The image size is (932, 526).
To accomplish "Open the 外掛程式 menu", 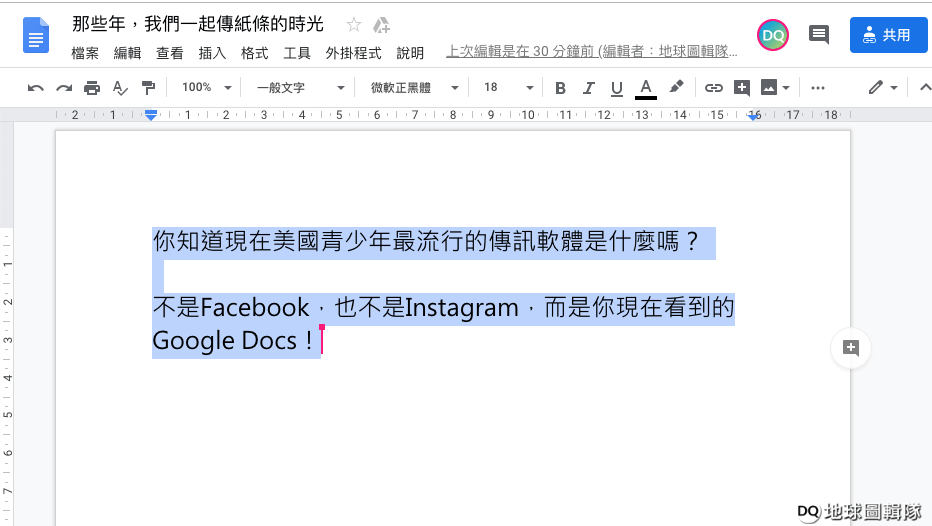I will pos(353,53).
